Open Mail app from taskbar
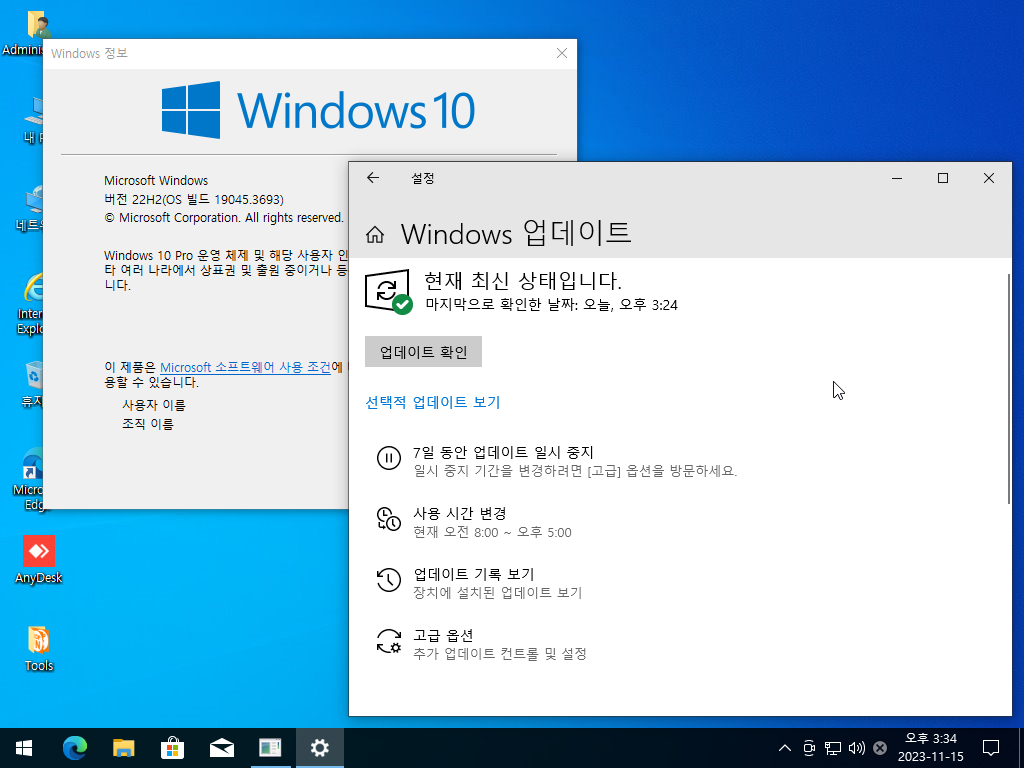 222,748
